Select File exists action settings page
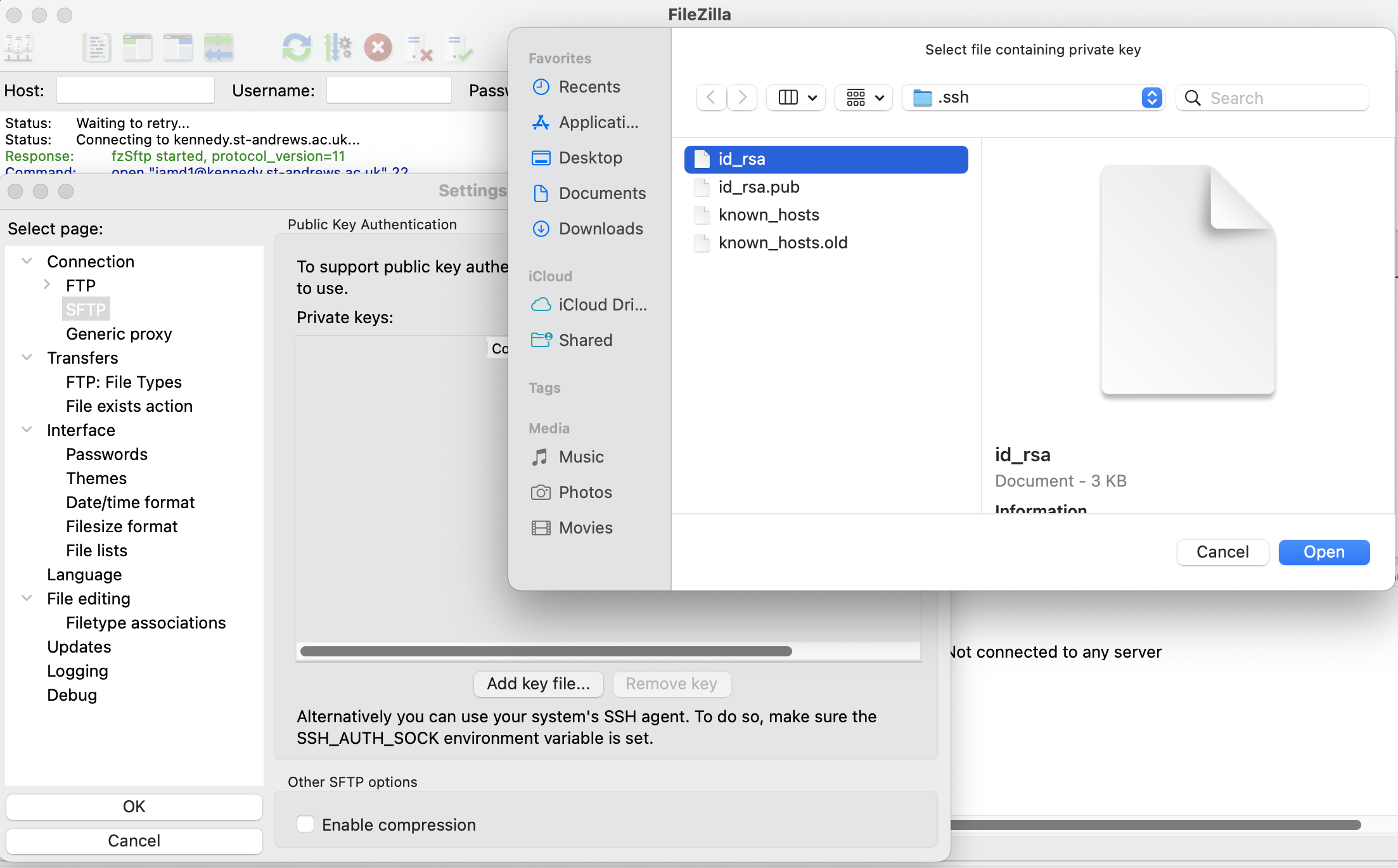Viewport: 1398px width, 868px height. (x=129, y=406)
